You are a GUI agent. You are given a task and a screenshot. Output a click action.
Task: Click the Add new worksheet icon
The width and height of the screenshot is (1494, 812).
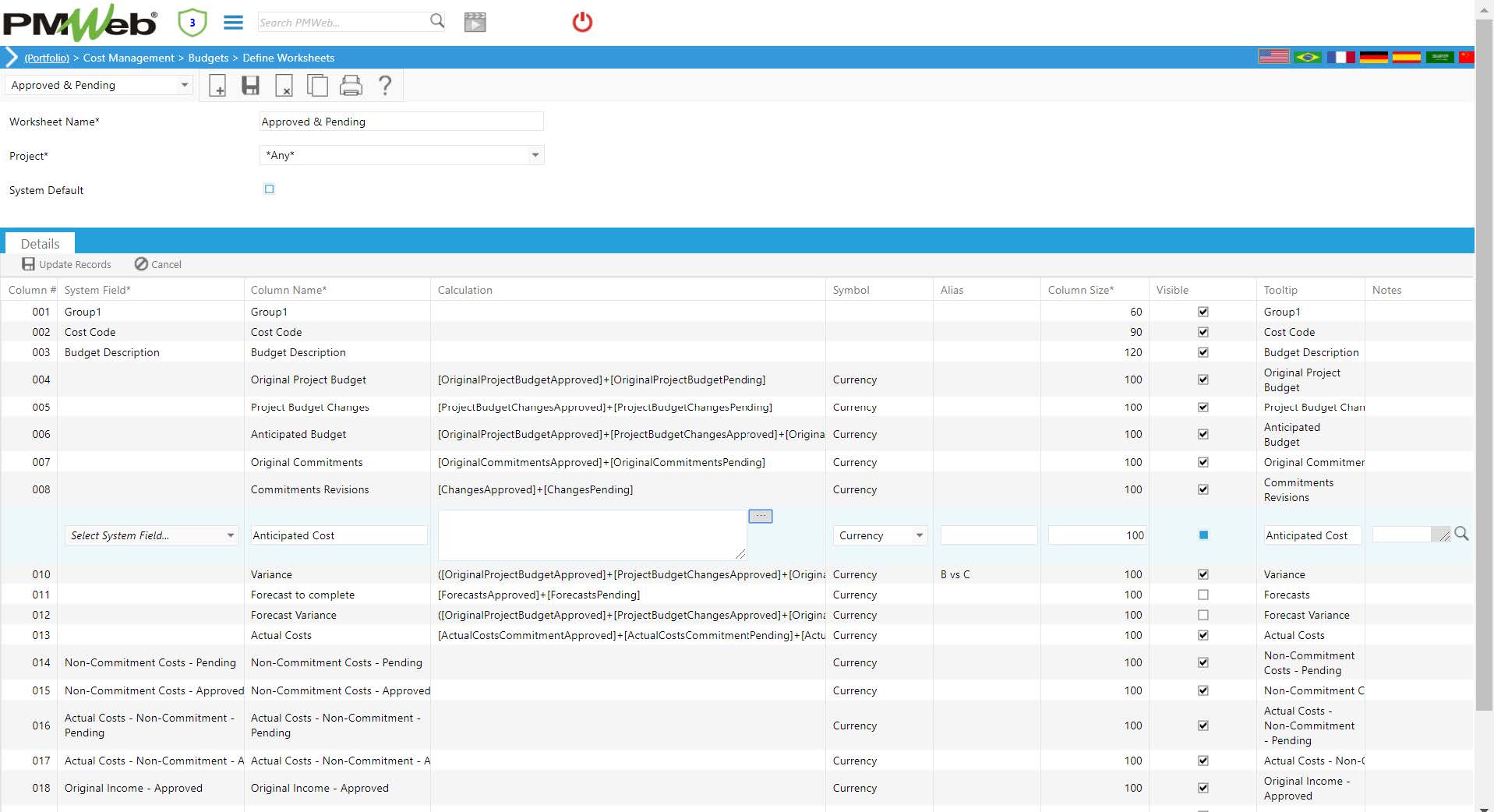pos(217,85)
